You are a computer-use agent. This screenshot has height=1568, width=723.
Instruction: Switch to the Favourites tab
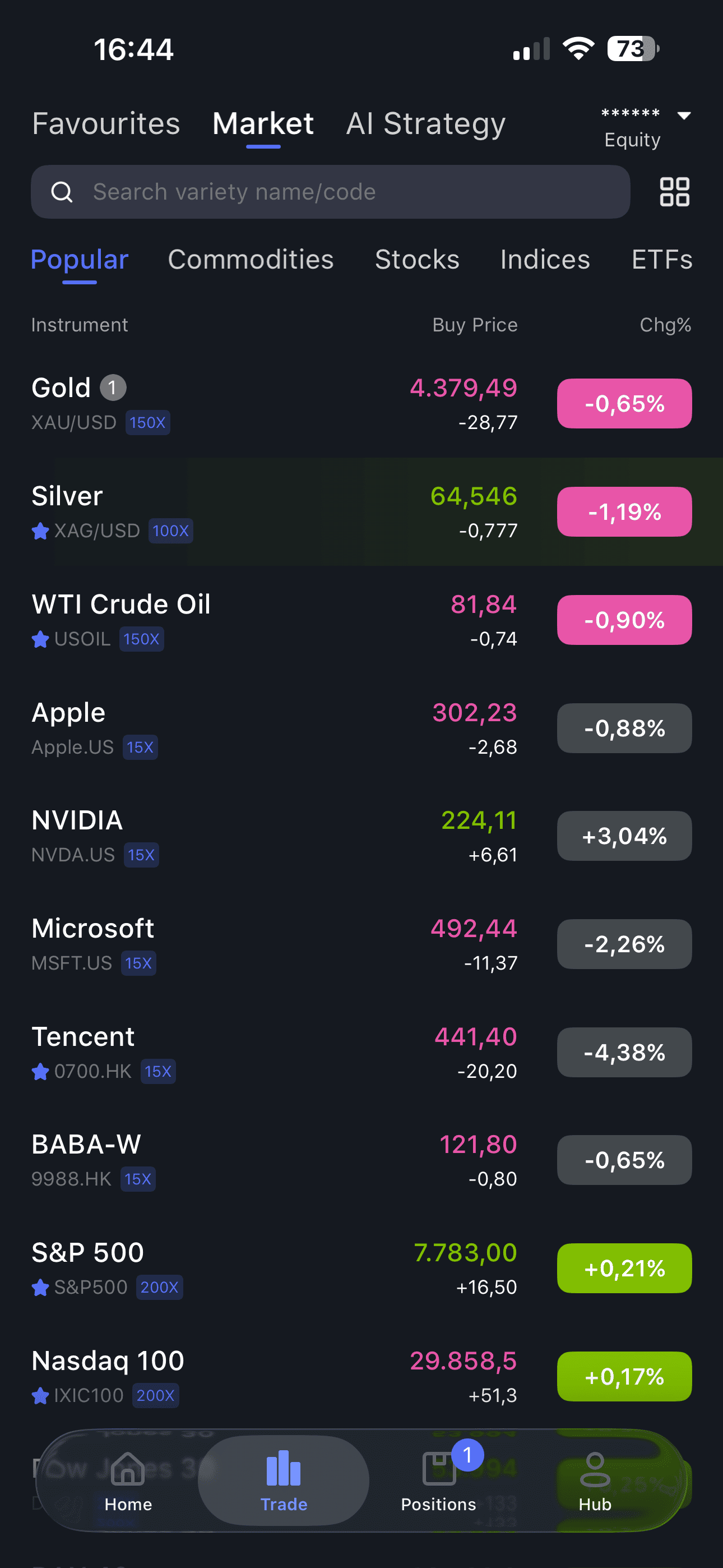[106, 123]
